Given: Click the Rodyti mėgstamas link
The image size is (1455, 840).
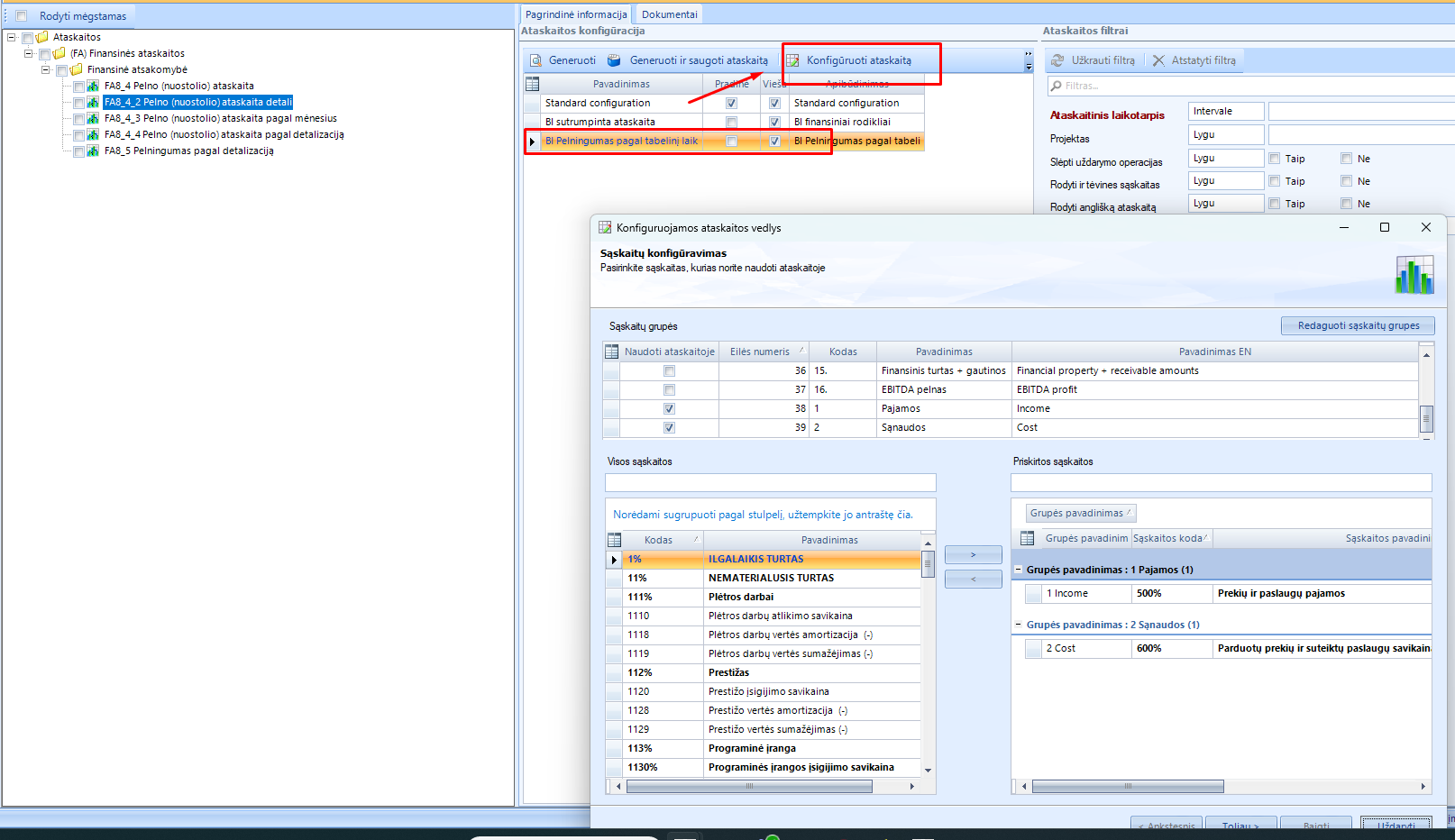Looking at the screenshot, I should (83, 16).
